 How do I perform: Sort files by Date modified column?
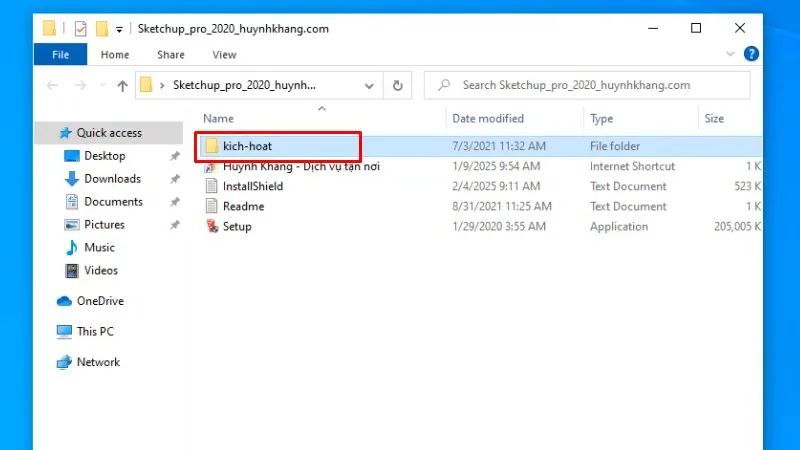tap(488, 118)
